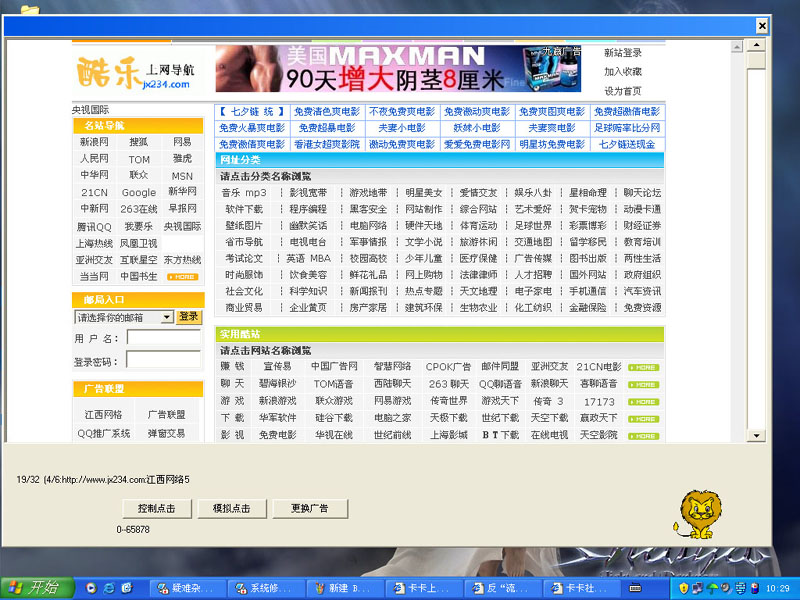Open the 软件下载 category
Viewport: 800px width, 600px height.
(244, 209)
